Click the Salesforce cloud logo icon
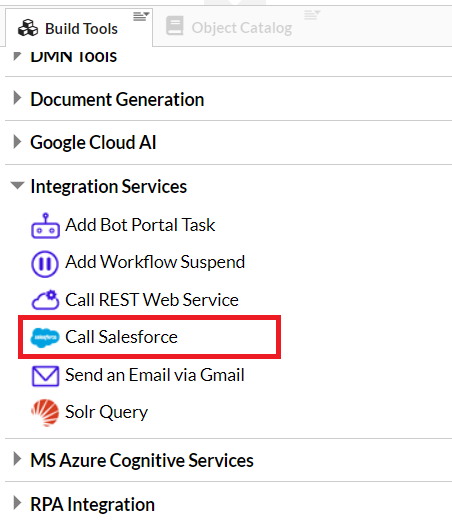 [x=45, y=337]
